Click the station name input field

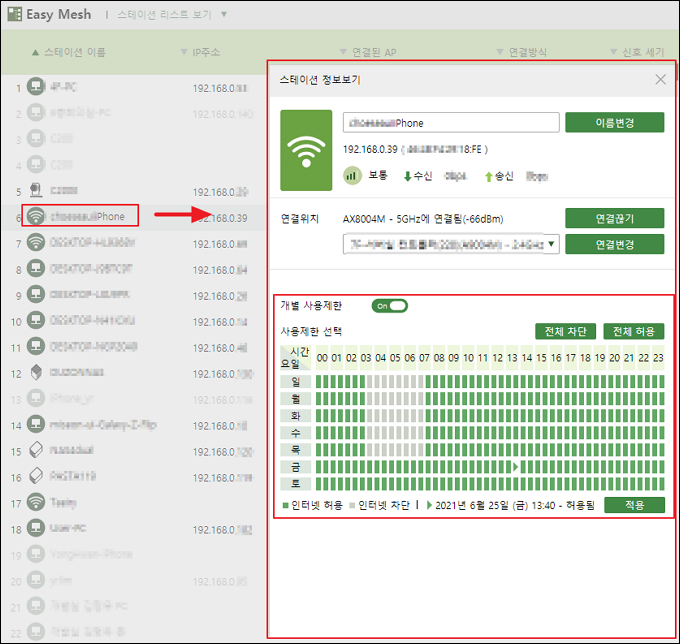point(451,123)
